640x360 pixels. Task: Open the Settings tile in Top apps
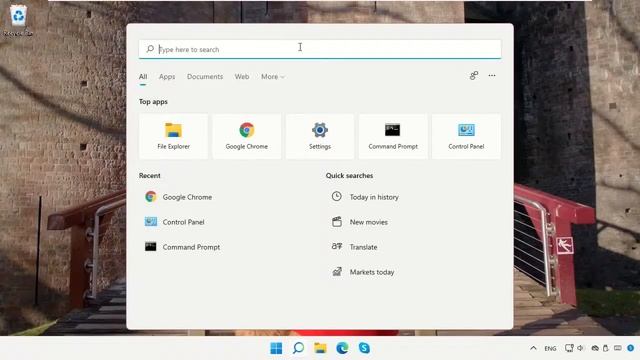(320, 136)
